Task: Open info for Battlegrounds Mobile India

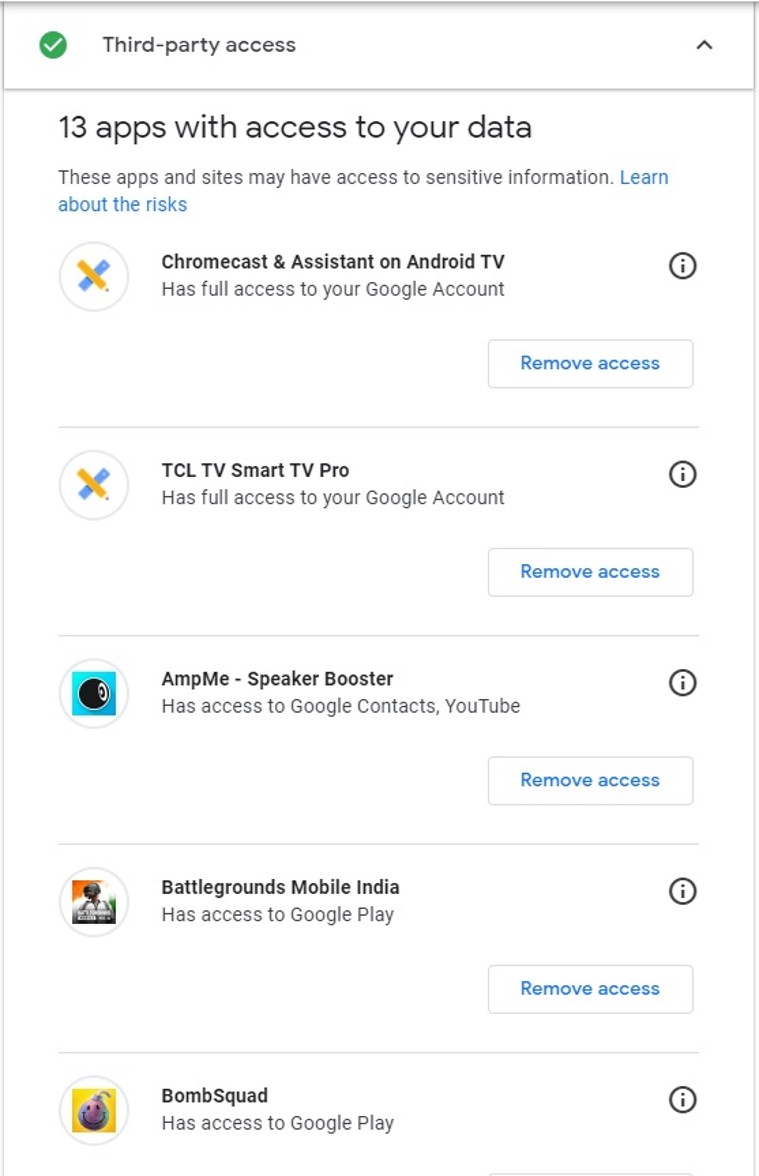Action: (682, 891)
